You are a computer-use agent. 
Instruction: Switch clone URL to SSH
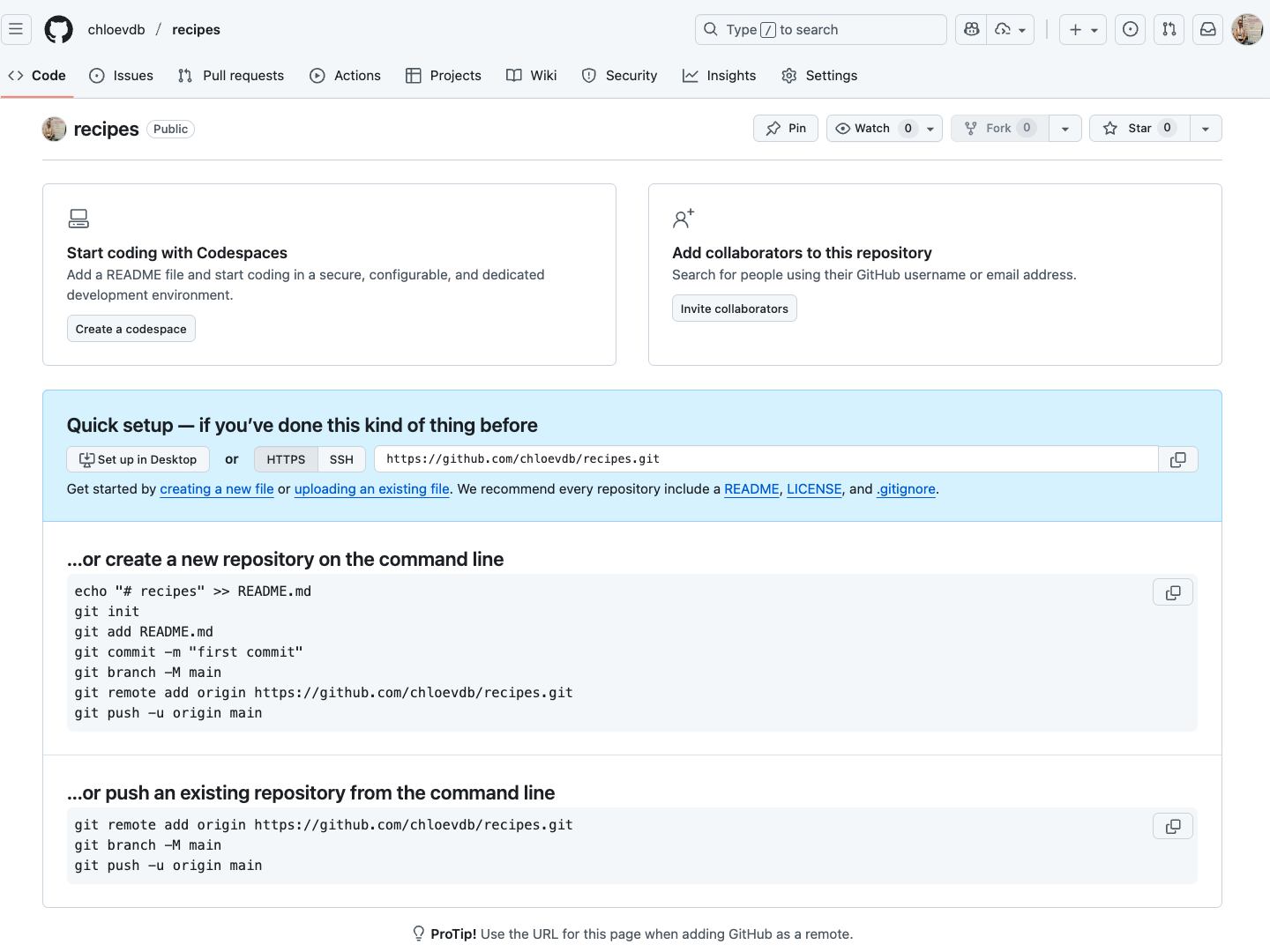[341, 459]
